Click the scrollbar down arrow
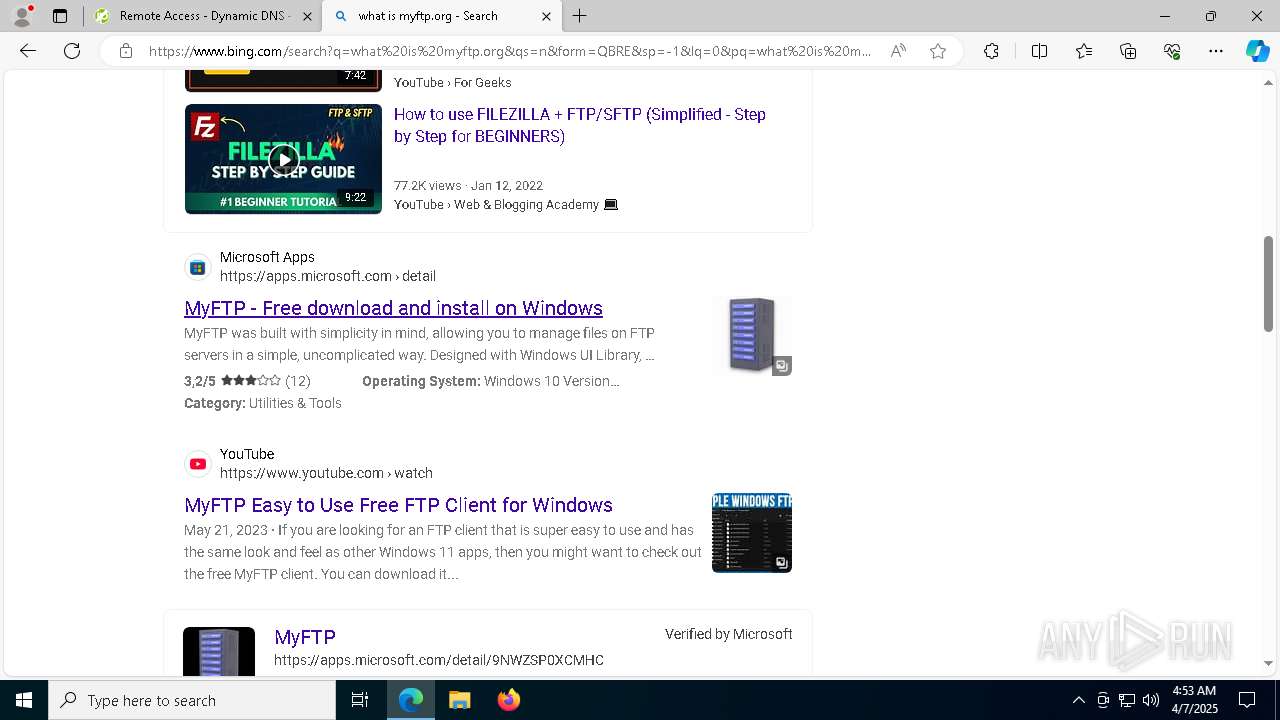The image size is (1280, 720). (1268, 663)
